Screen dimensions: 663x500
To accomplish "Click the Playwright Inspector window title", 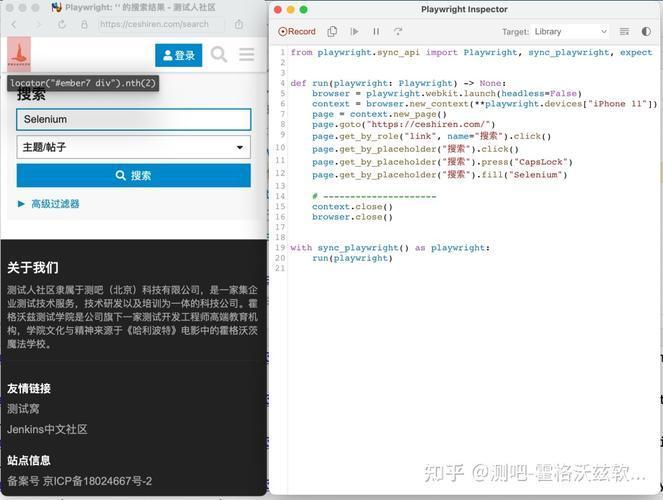I will [x=464, y=9].
